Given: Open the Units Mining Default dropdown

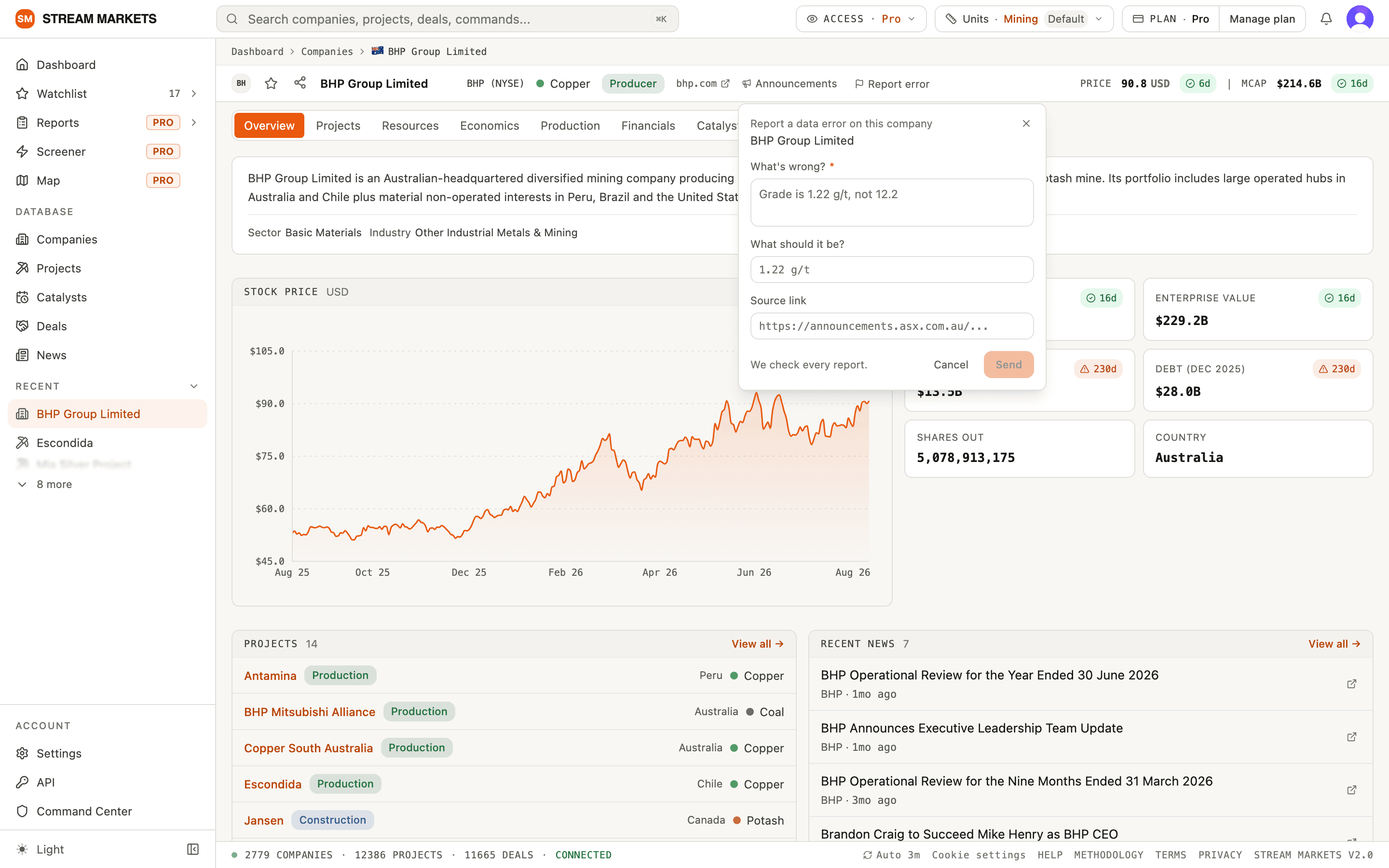Looking at the screenshot, I should point(1024,19).
